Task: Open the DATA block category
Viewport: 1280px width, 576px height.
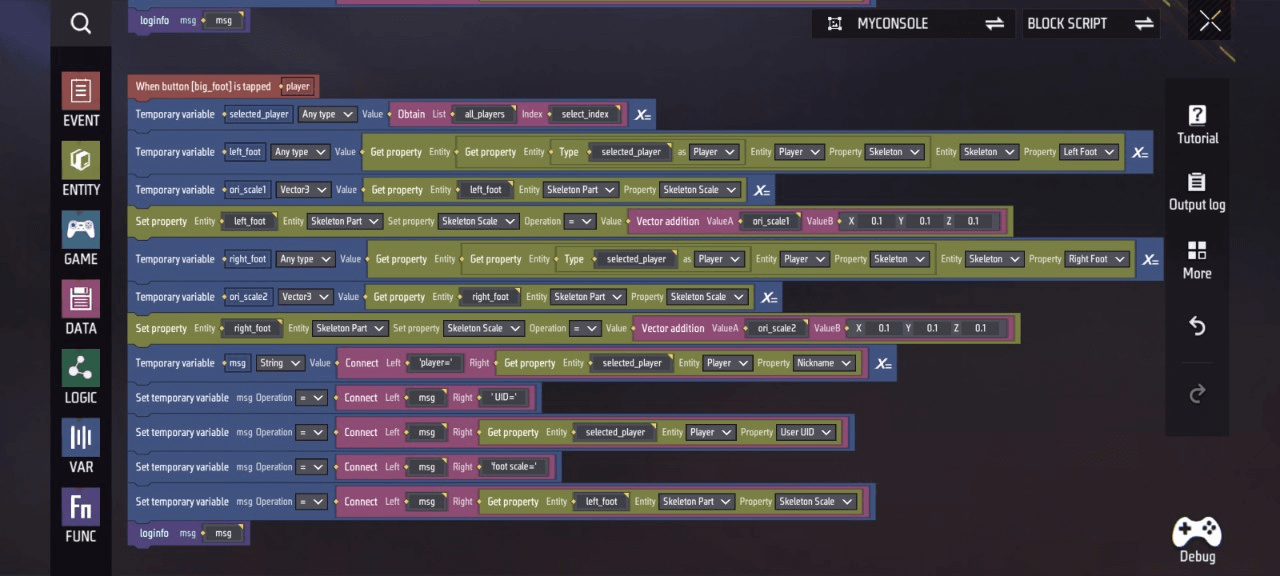Action: 81,307
